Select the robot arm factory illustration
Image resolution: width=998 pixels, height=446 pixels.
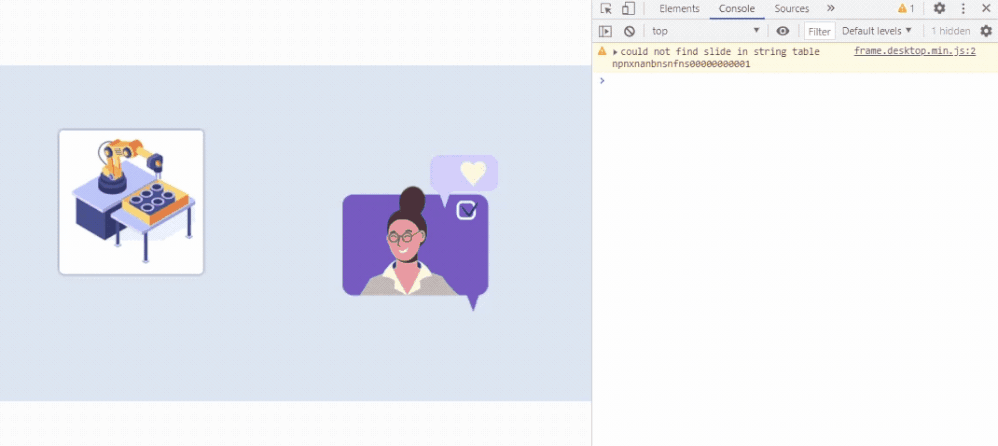[x=131, y=202]
